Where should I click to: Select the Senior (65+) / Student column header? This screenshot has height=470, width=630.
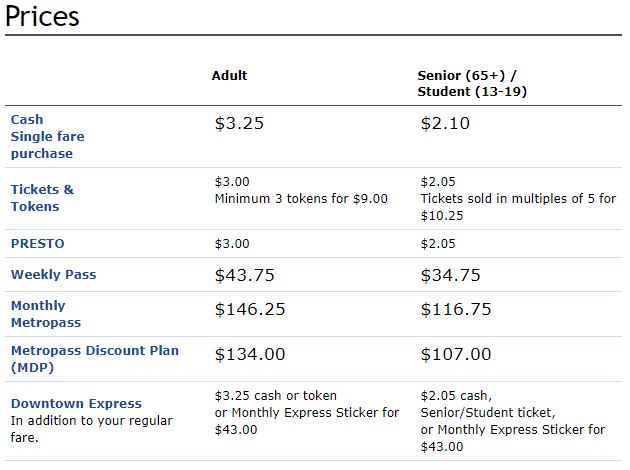point(471,83)
